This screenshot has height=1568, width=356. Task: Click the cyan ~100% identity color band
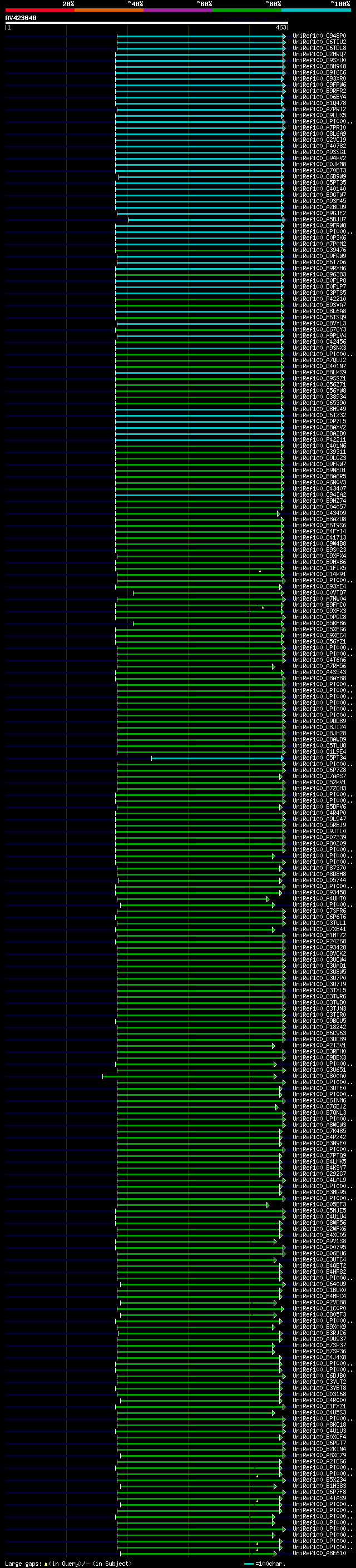pos(317,10)
